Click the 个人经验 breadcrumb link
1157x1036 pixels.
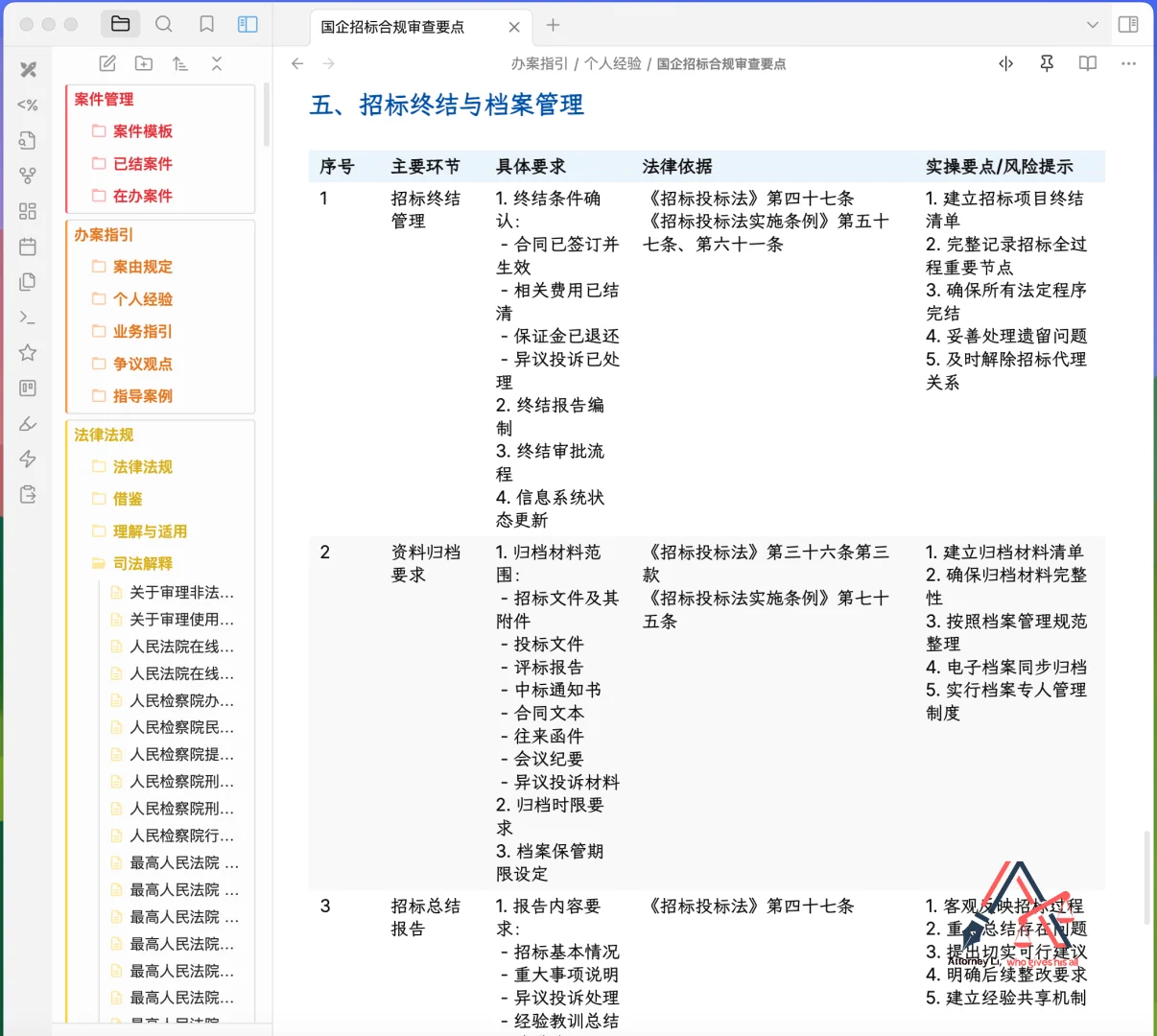point(613,63)
